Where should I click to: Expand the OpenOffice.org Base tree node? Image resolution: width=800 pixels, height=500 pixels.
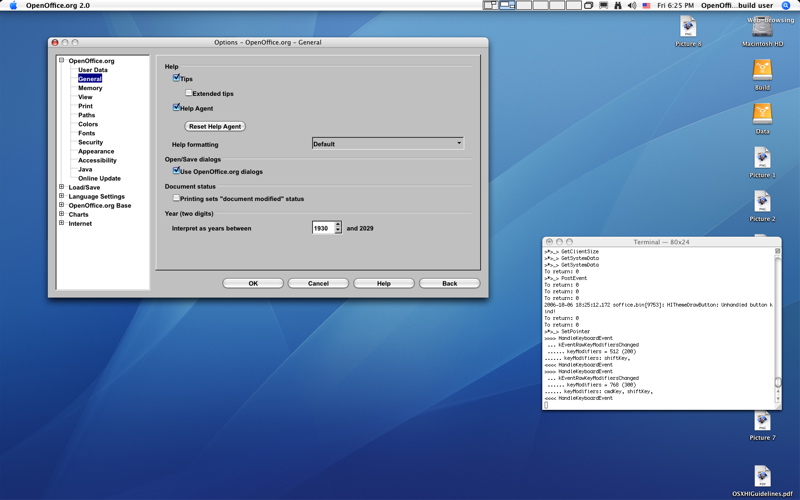pyautogui.click(x=61, y=205)
